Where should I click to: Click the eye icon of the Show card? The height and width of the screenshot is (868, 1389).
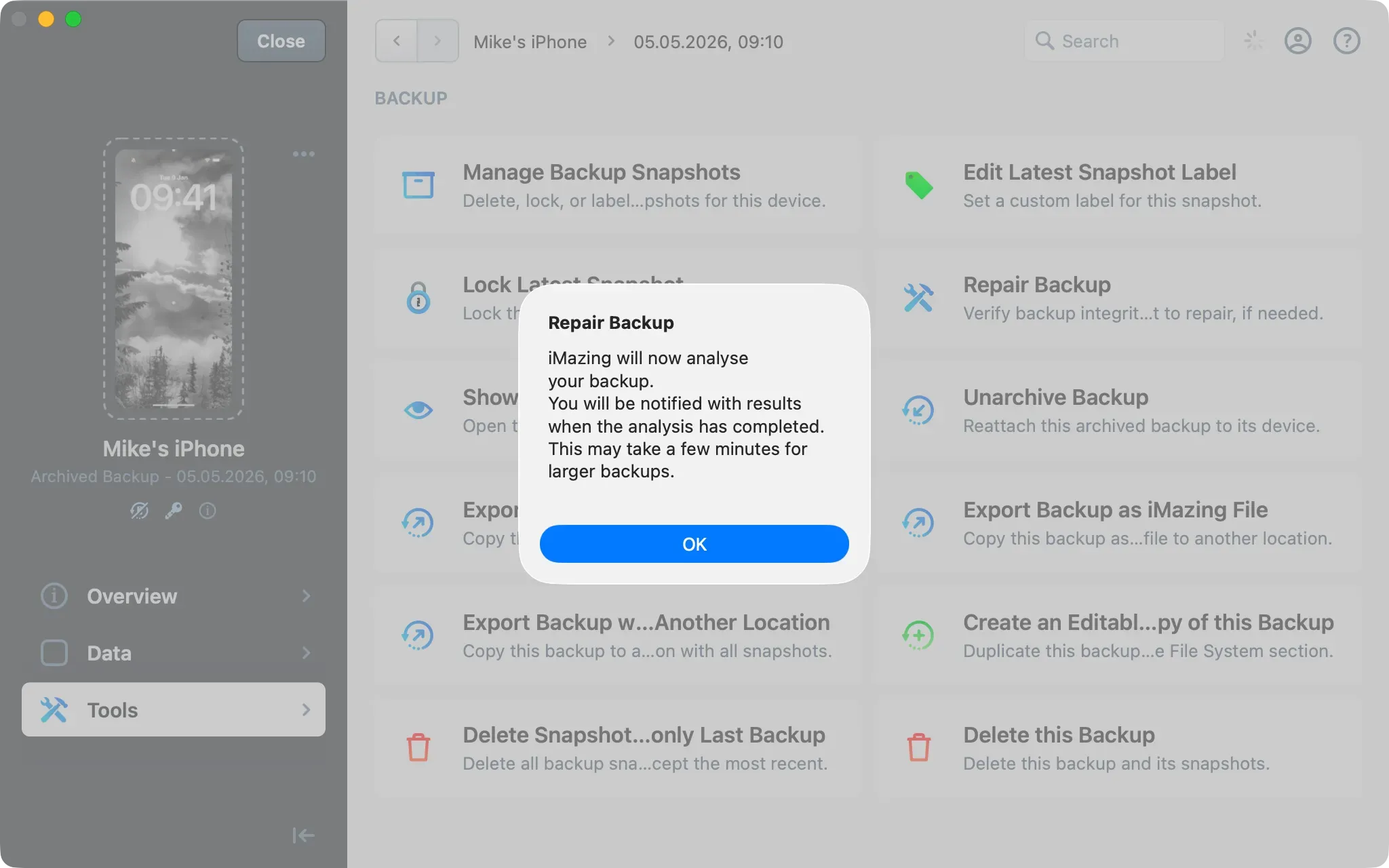418,410
